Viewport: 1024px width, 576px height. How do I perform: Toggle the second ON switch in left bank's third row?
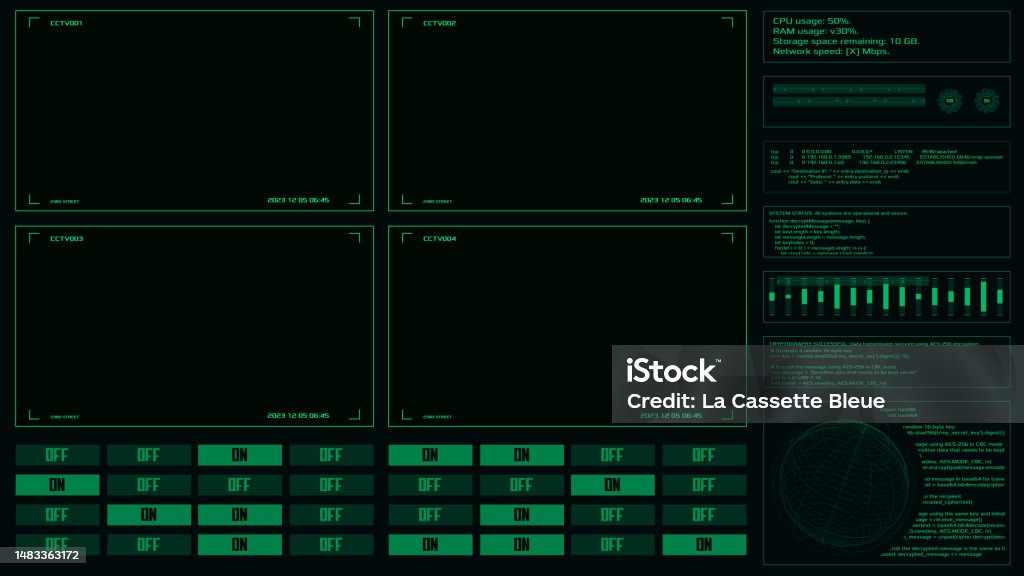[240, 515]
